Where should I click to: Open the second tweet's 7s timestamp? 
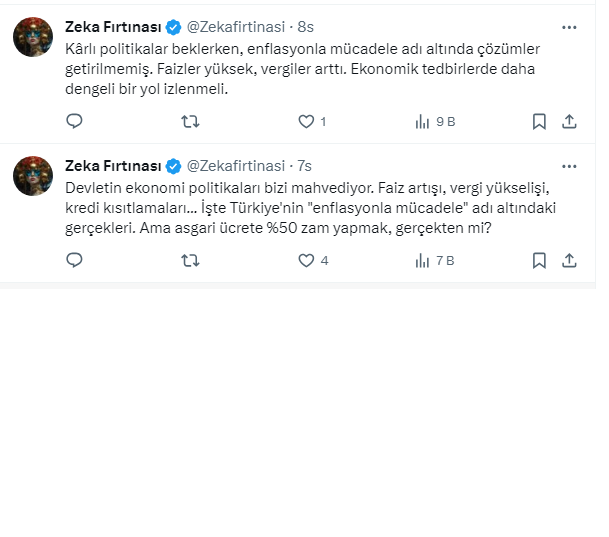305,166
